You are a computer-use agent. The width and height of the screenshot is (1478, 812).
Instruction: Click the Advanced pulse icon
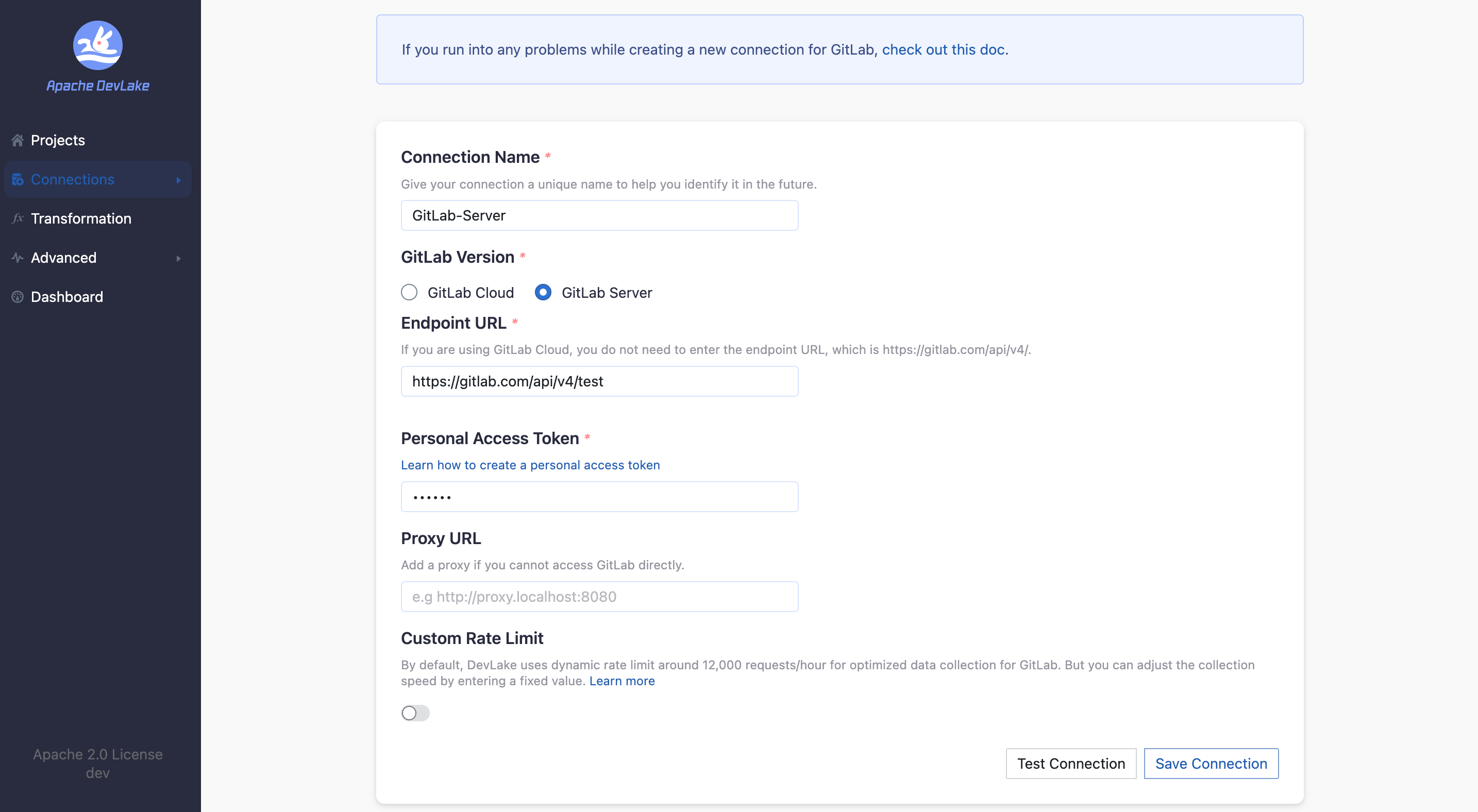coord(18,258)
